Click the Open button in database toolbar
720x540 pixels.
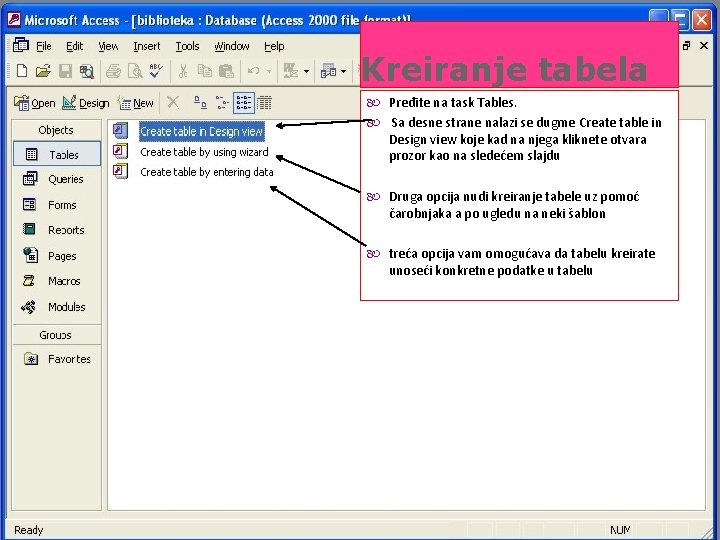tap(35, 103)
